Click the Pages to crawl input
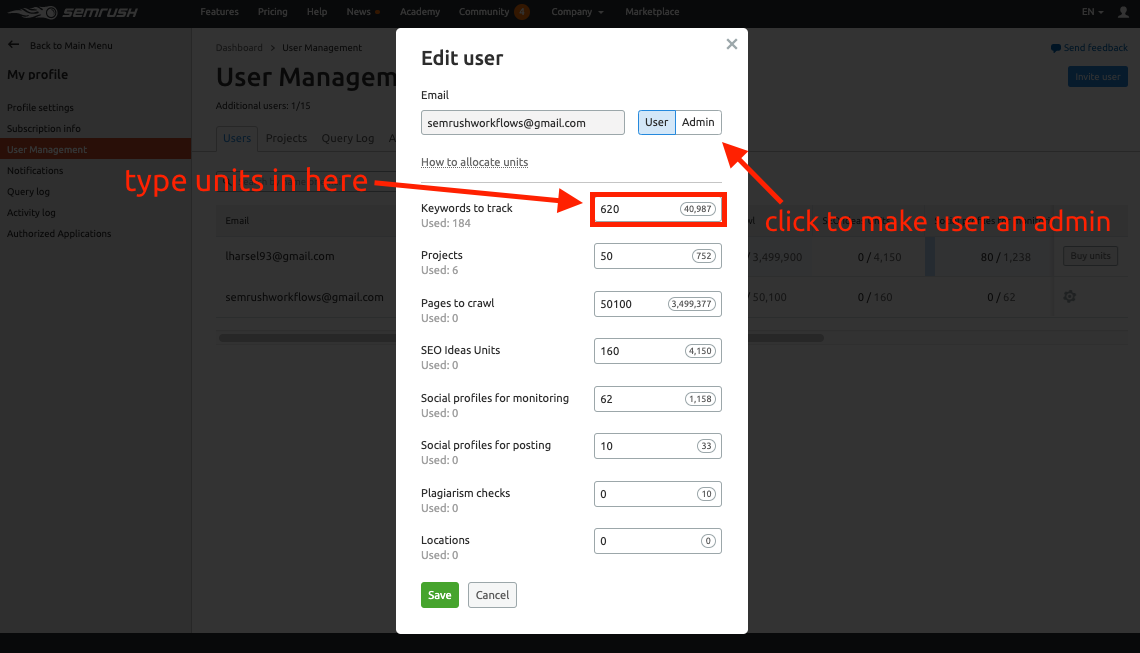This screenshot has width=1140, height=653. [658, 304]
